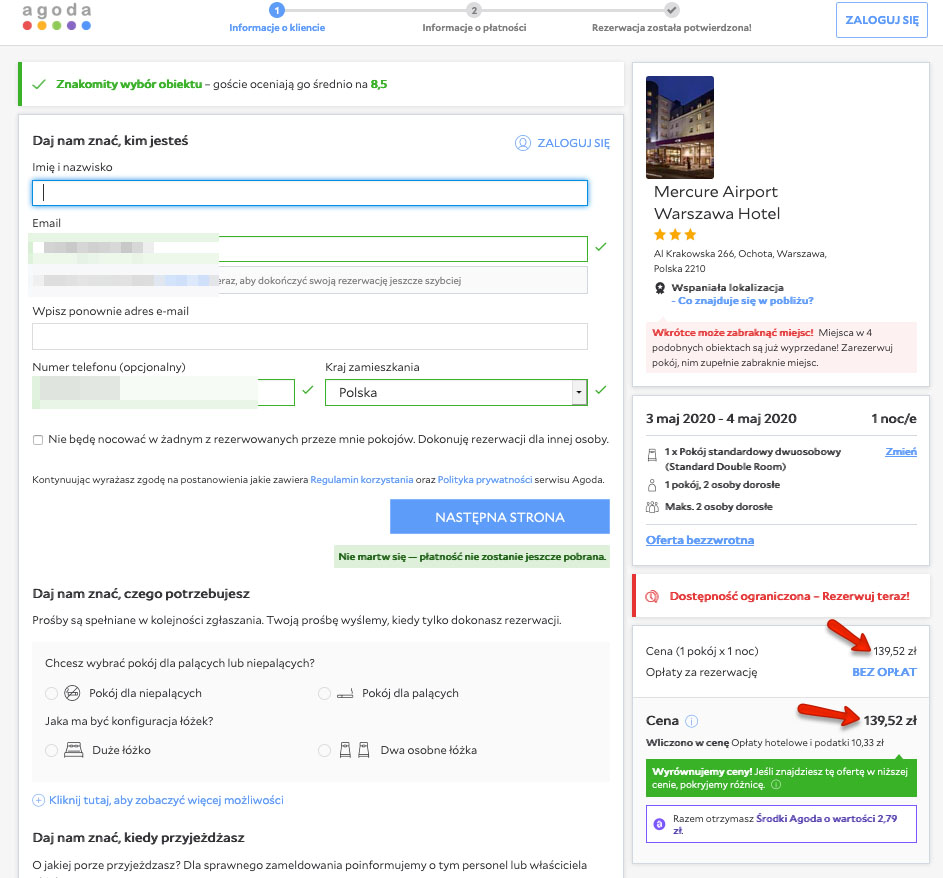This screenshot has width=943, height=878.
Task: Click the Mercure Airport hotel thumbnail
Action: pos(680,127)
